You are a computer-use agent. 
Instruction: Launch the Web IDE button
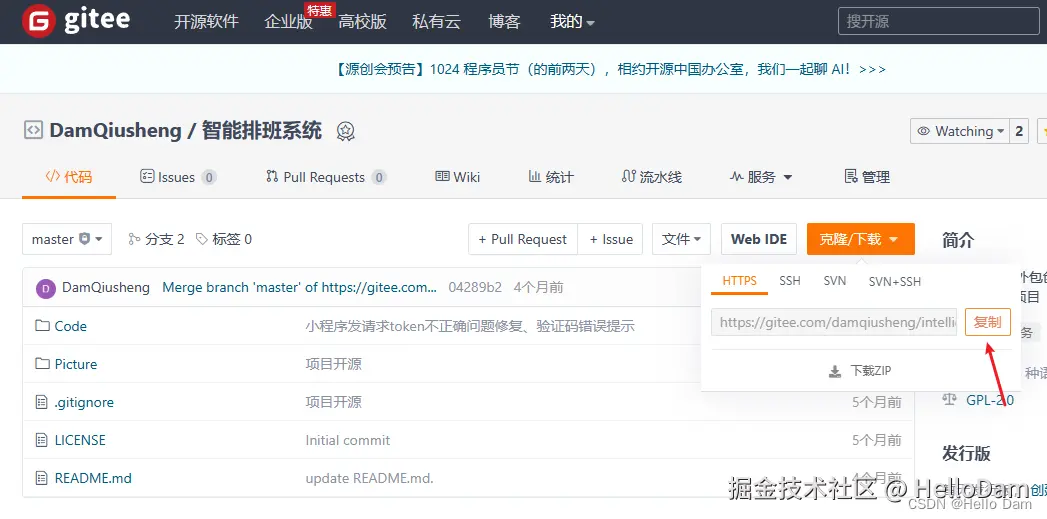(759, 239)
